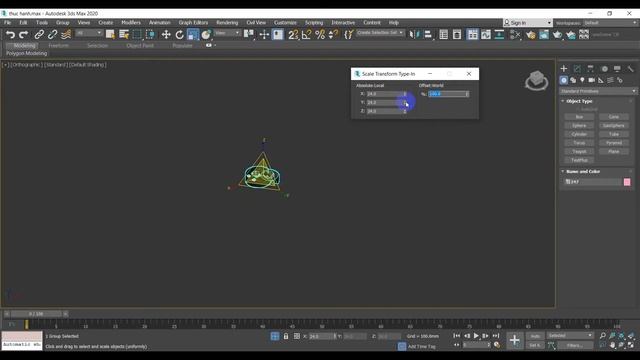Screen dimensions: 640x360
Task: Open the Graph Editors menu
Action: tap(193, 22)
